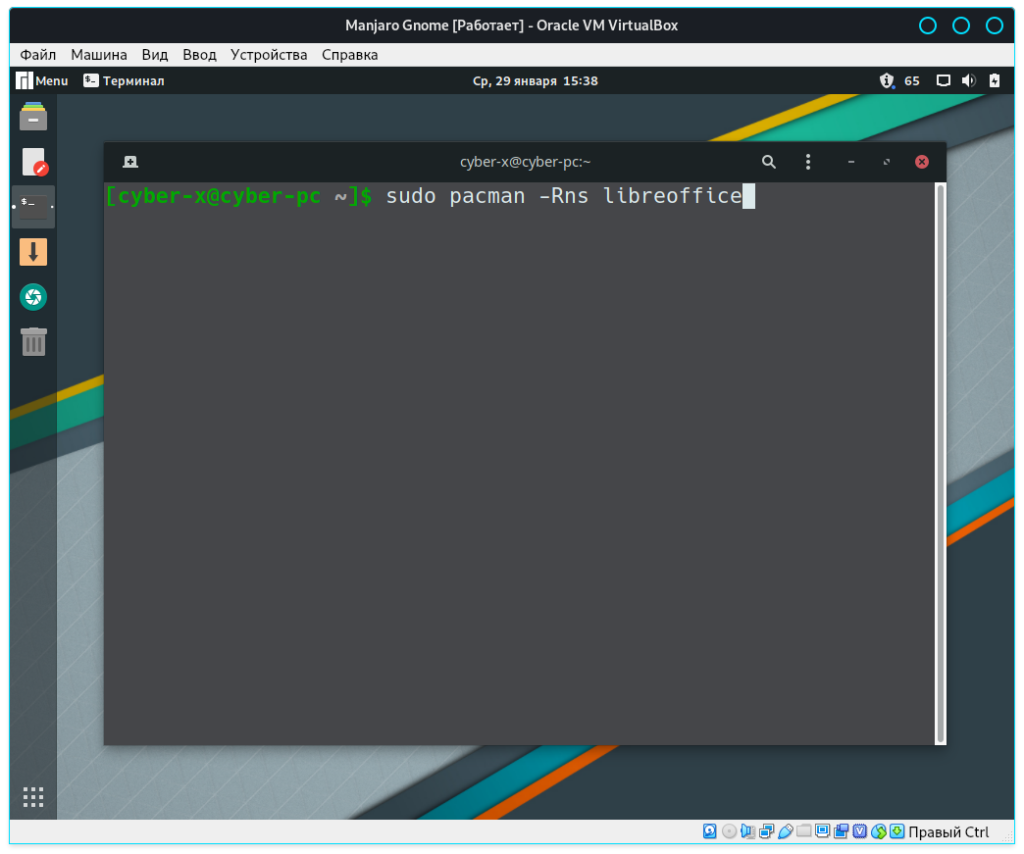The height and width of the screenshot is (854, 1024).
Task: Open the Manjaro Menu button
Action: pos(42,81)
